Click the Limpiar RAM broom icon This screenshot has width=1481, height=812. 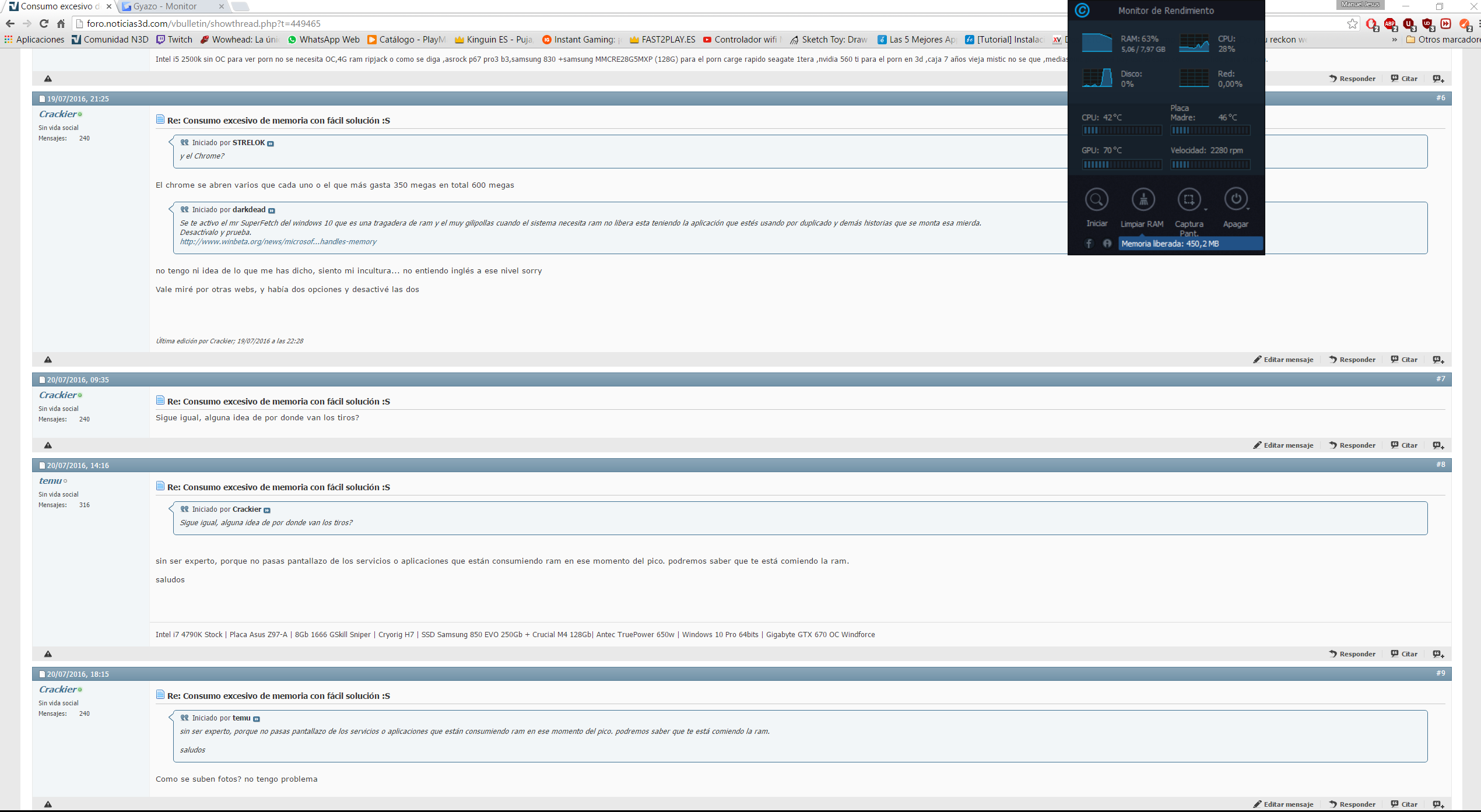[1143, 200]
